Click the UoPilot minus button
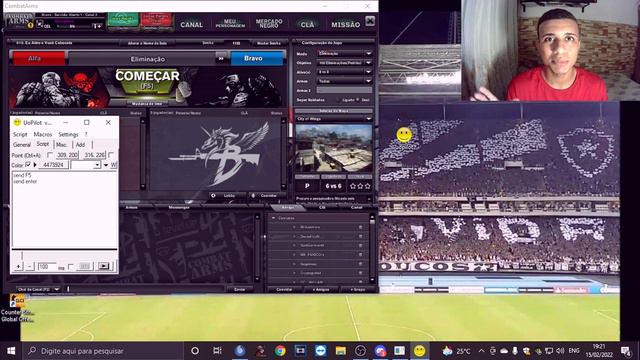Screen dimensions: 640x360 (x=30, y=267)
